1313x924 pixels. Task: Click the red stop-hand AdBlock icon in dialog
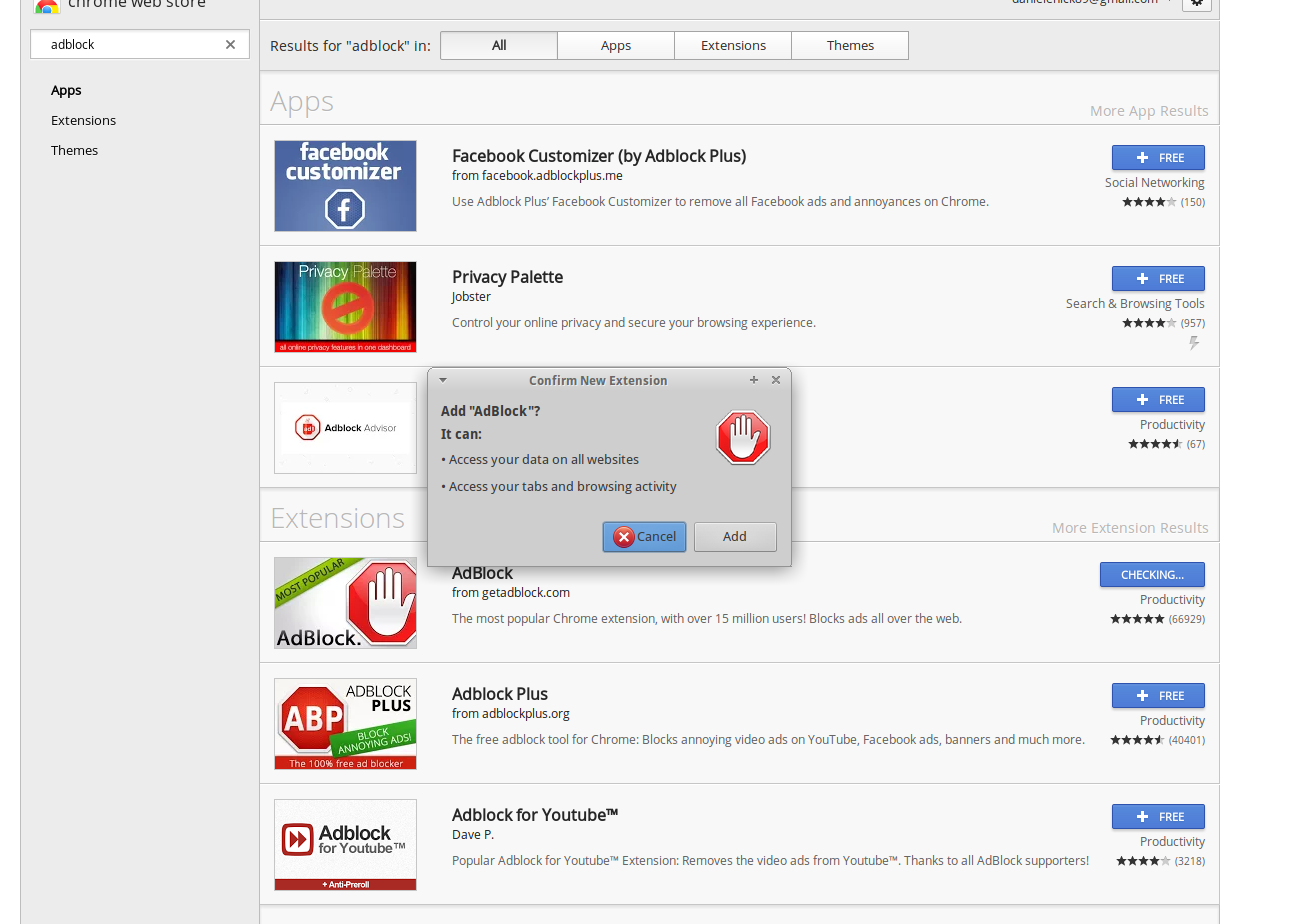click(x=743, y=437)
